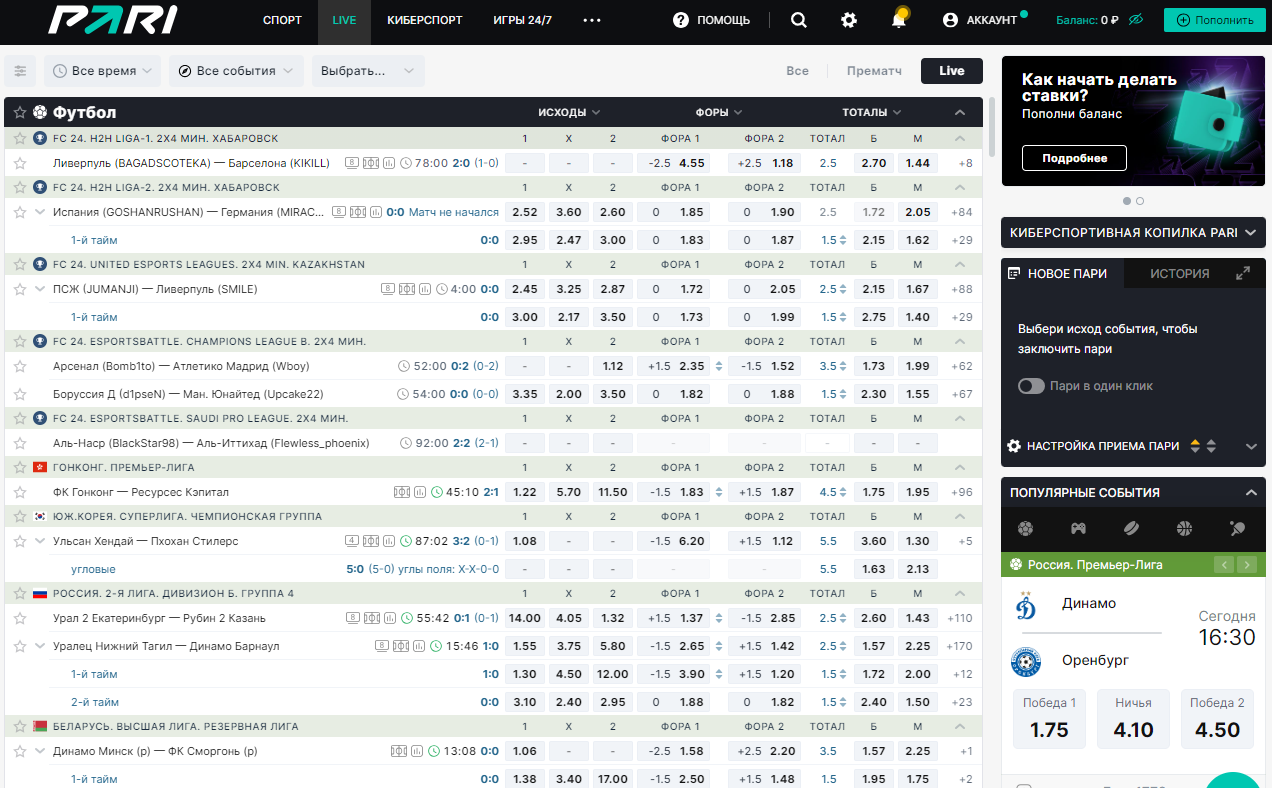The height and width of the screenshot is (788, 1272).
Task: Open ИГРЫ 24/7 in top navigation
Action: point(522,20)
